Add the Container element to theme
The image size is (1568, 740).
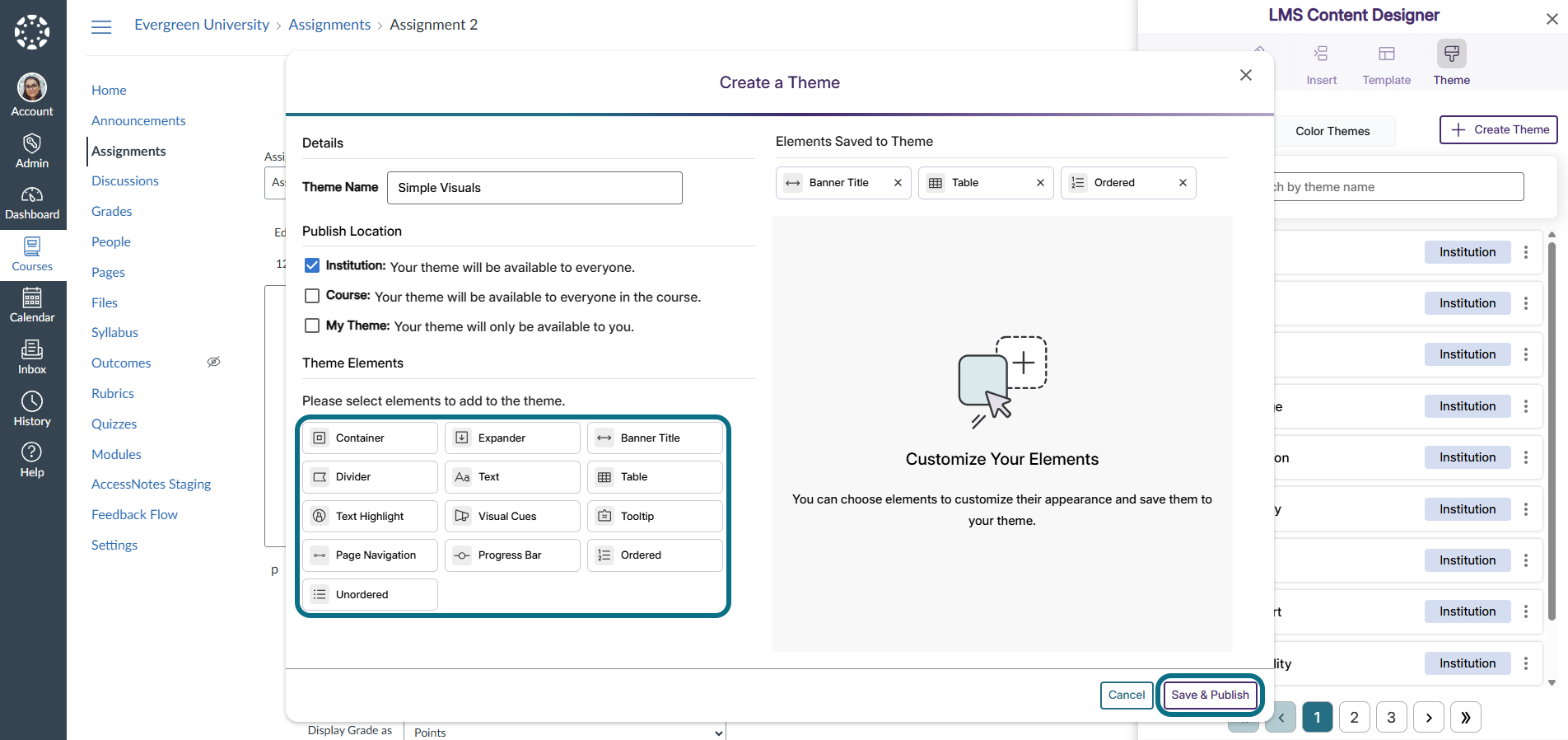pos(370,438)
